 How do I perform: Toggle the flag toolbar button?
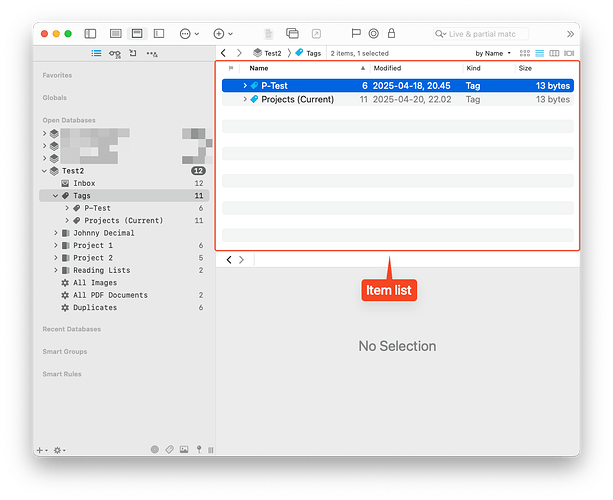click(356, 34)
